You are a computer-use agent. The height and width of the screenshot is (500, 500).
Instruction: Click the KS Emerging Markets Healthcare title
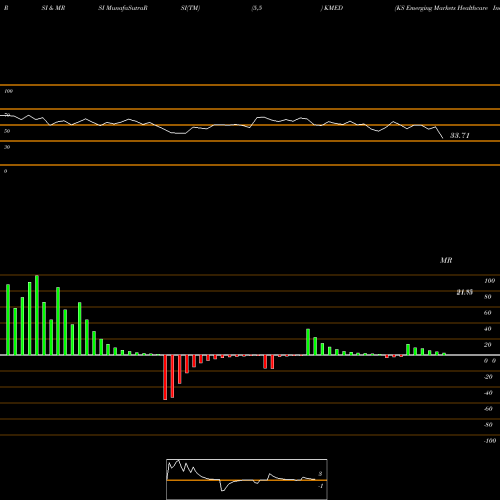tap(441, 8)
